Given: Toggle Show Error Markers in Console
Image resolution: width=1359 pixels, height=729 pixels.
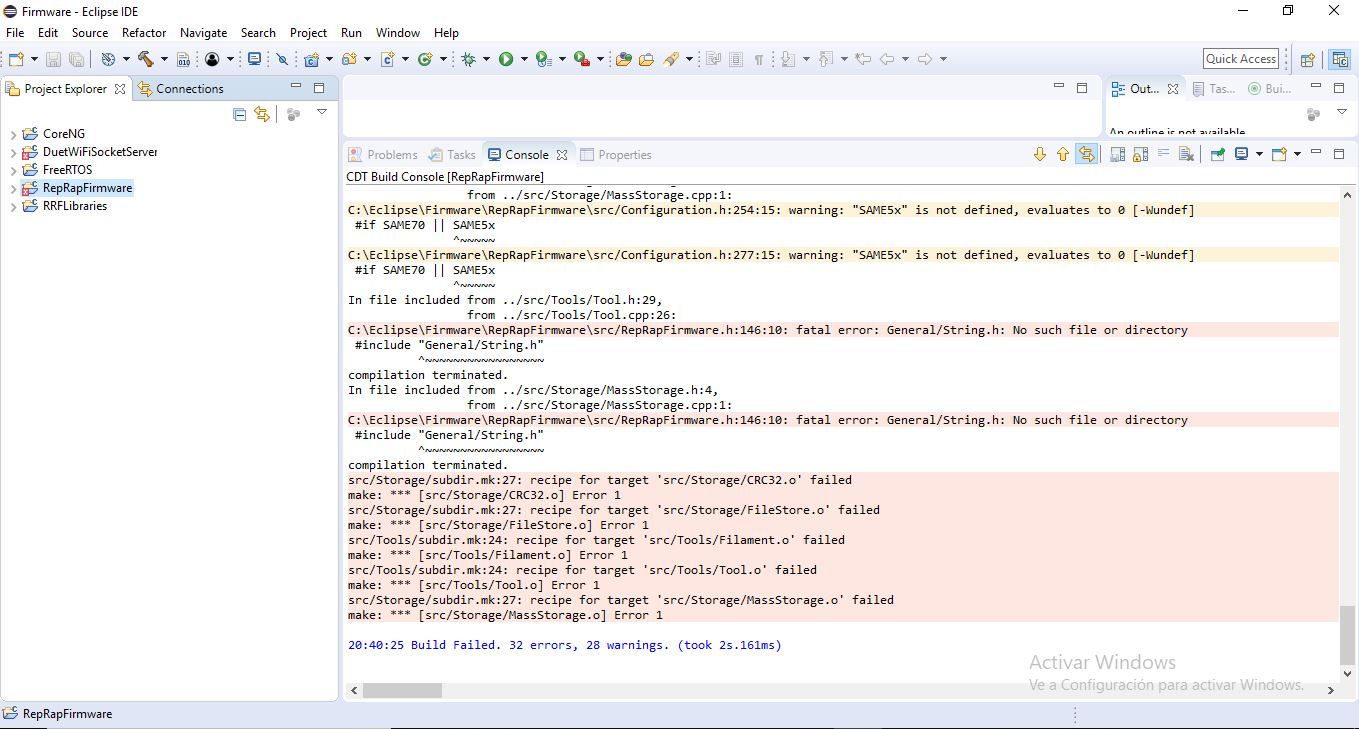Looking at the screenshot, I should click(1086, 154).
